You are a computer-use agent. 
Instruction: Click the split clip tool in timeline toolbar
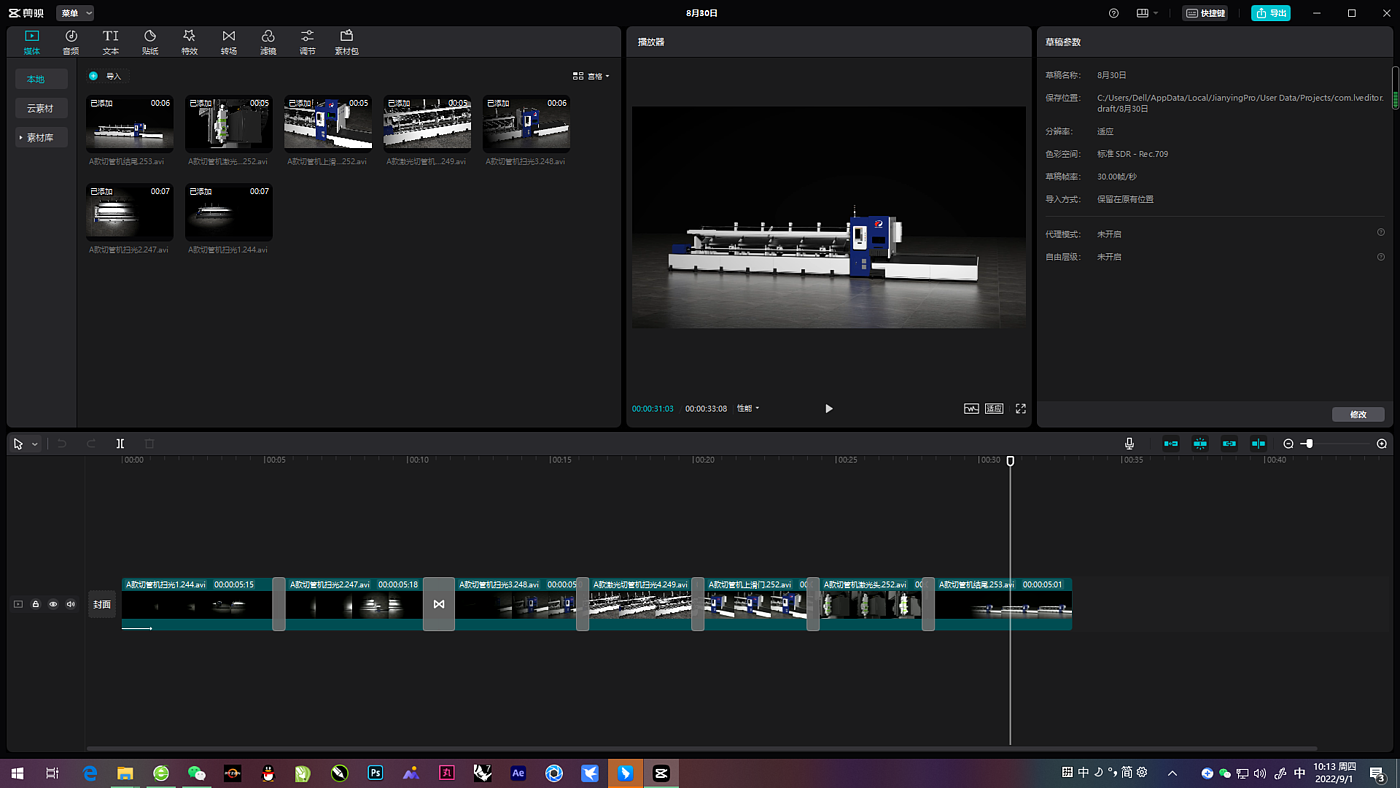(120, 444)
